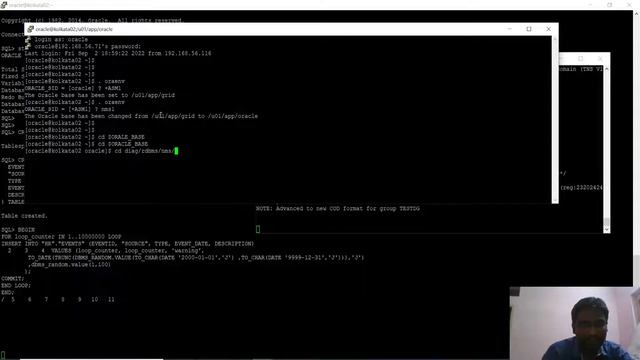Click scrollbar down arrow of right background terminal
Screen dimensions: 640x360
click(x=607, y=230)
